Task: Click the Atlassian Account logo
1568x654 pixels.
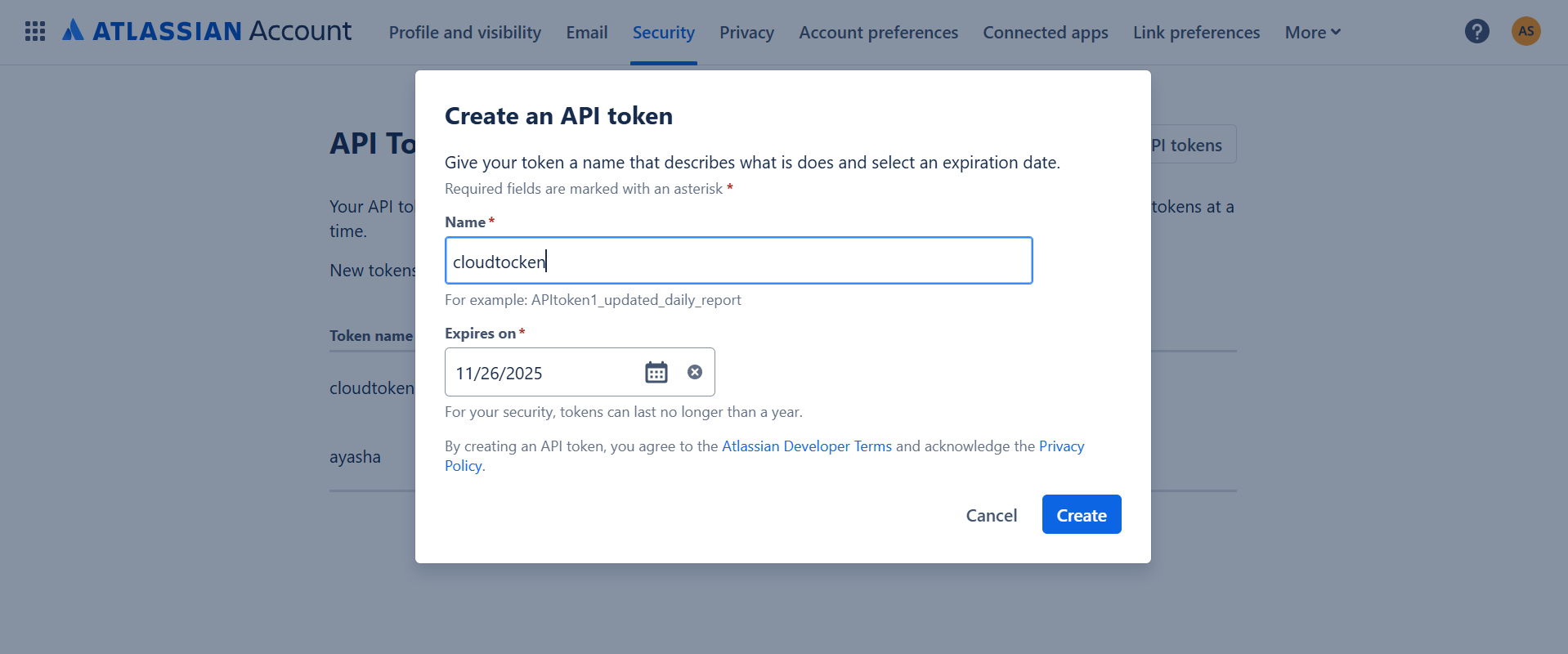Action: tap(208, 31)
